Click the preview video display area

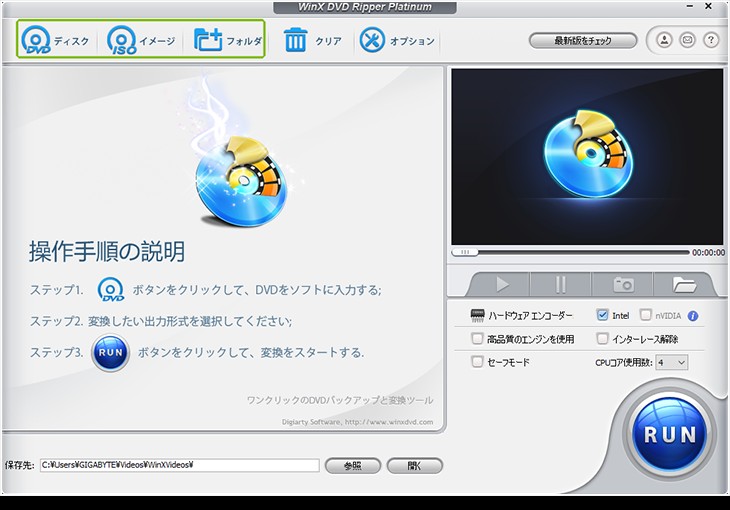587,157
